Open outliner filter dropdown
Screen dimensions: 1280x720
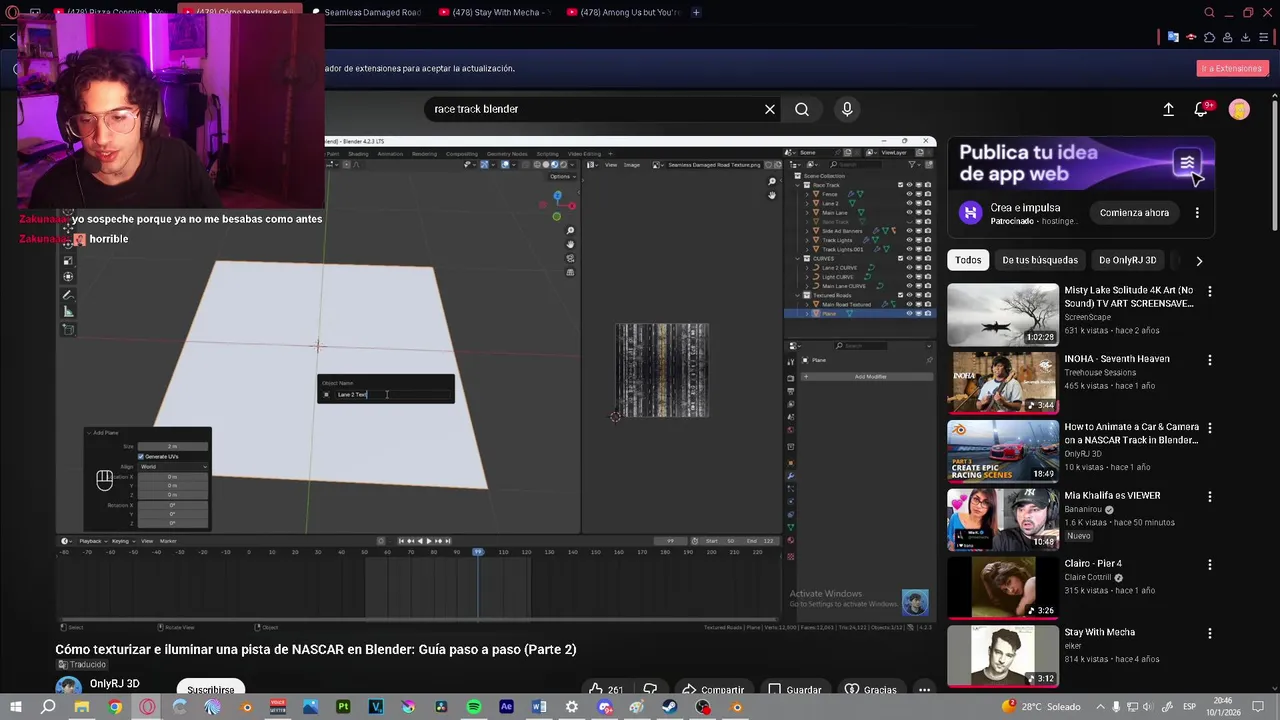pos(914,164)
